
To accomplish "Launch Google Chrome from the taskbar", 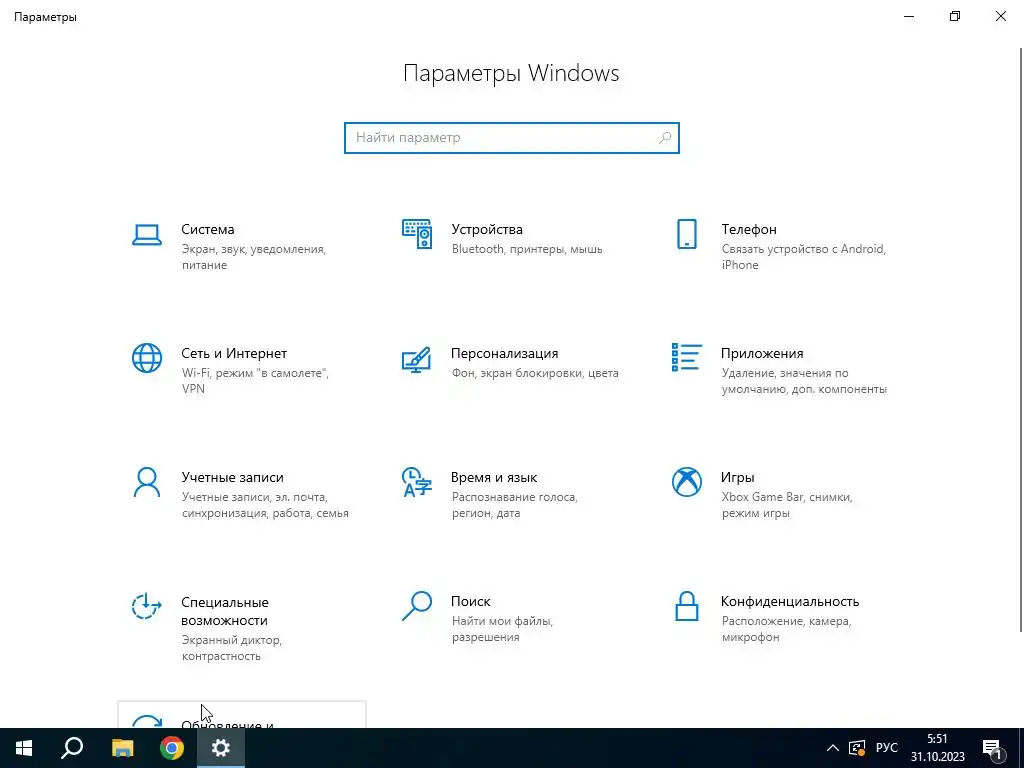I will [x=172, y=748].
